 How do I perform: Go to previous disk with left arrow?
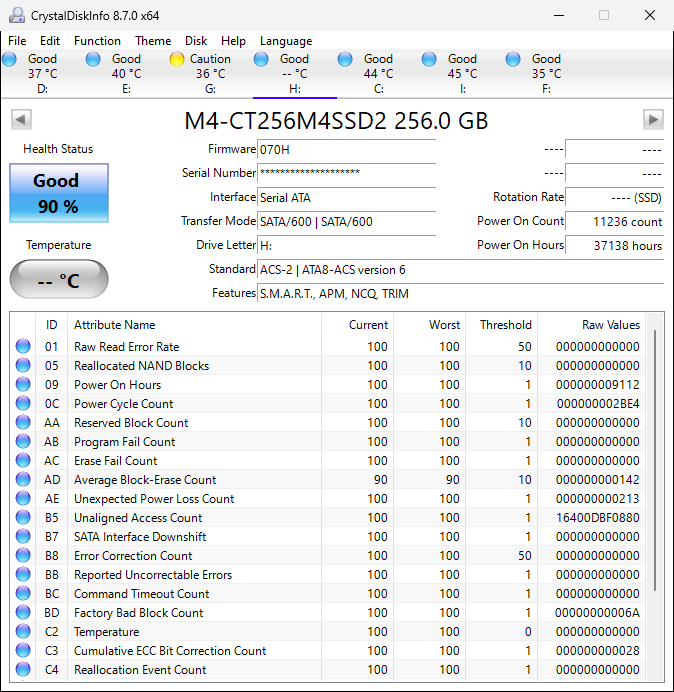pyautogui.click(x=21, y=120)
